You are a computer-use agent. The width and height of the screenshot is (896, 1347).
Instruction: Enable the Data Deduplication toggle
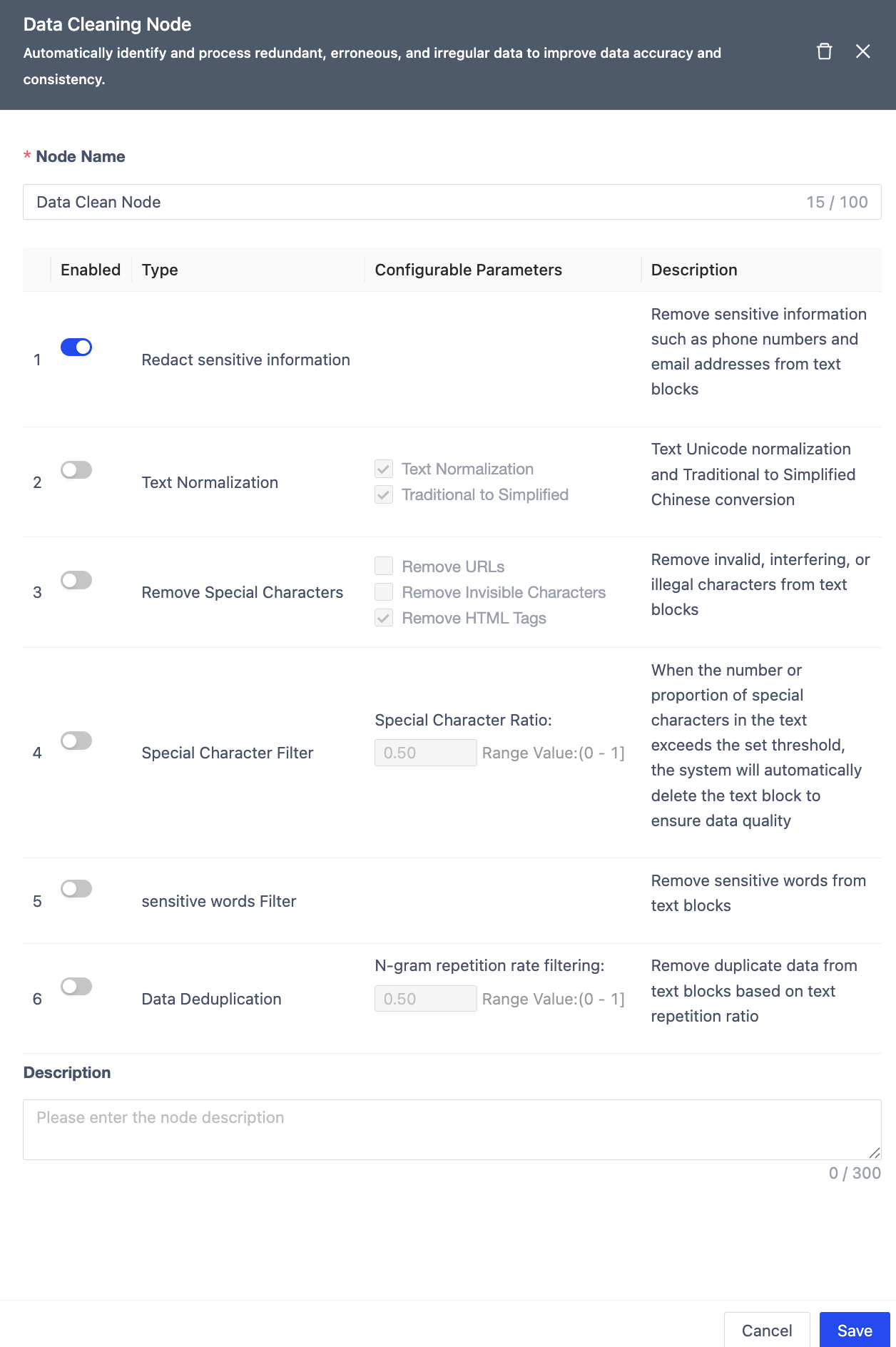76,986
